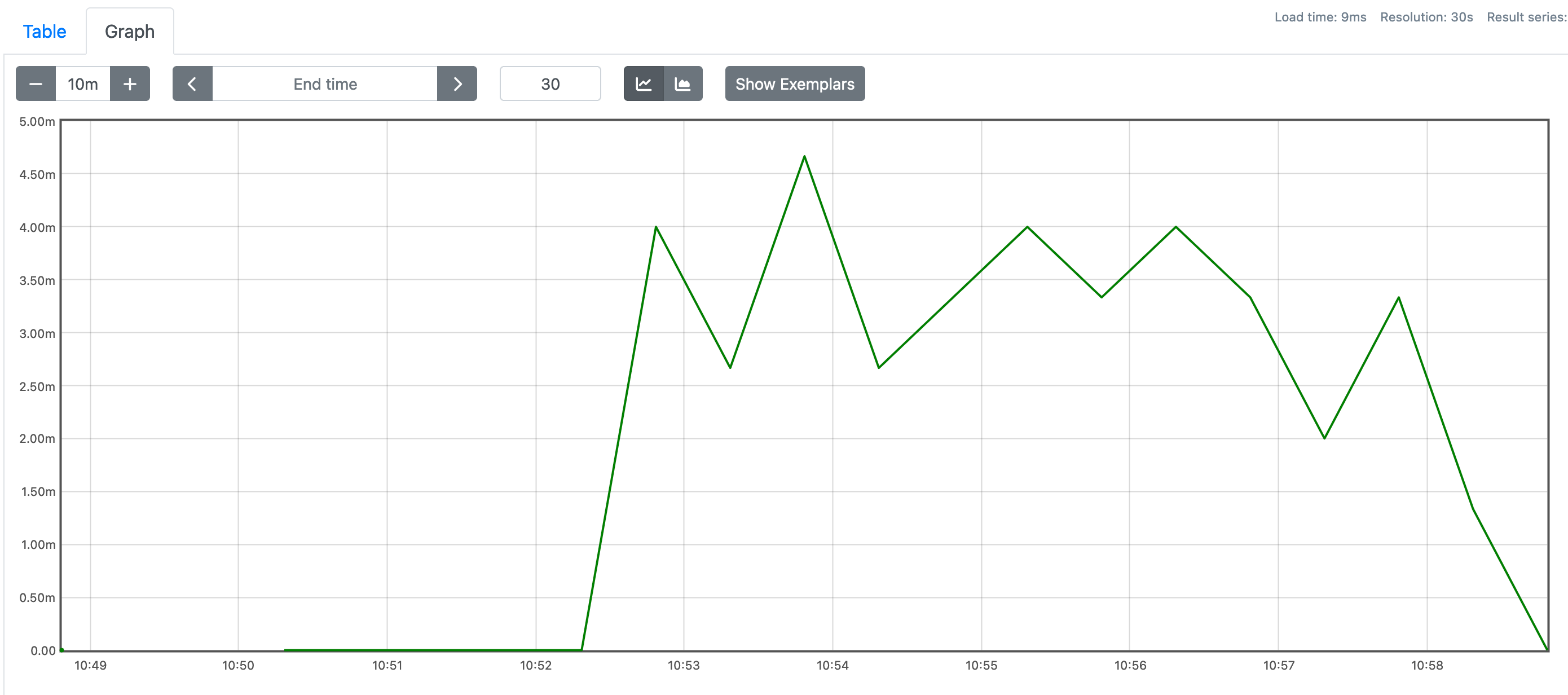Select the resolution step input field
The image size is (1568, 695).
click(548, 84)
